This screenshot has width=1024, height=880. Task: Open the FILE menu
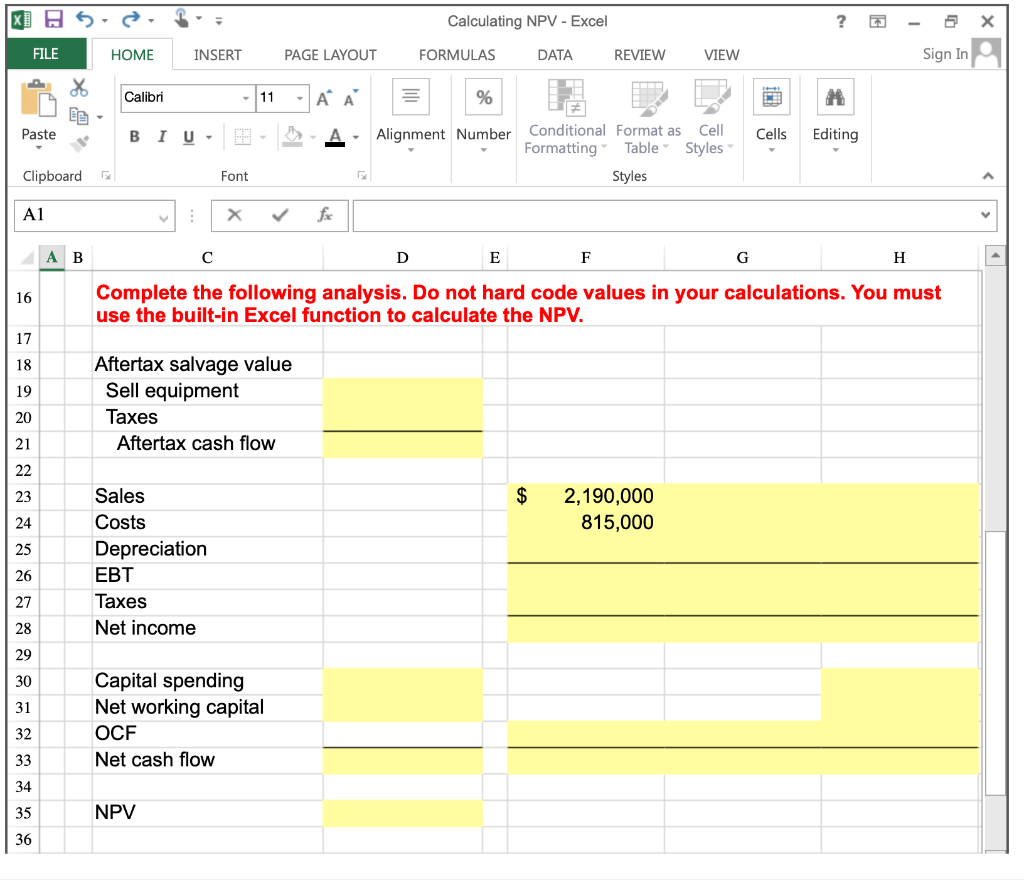(x=46, y=54)
